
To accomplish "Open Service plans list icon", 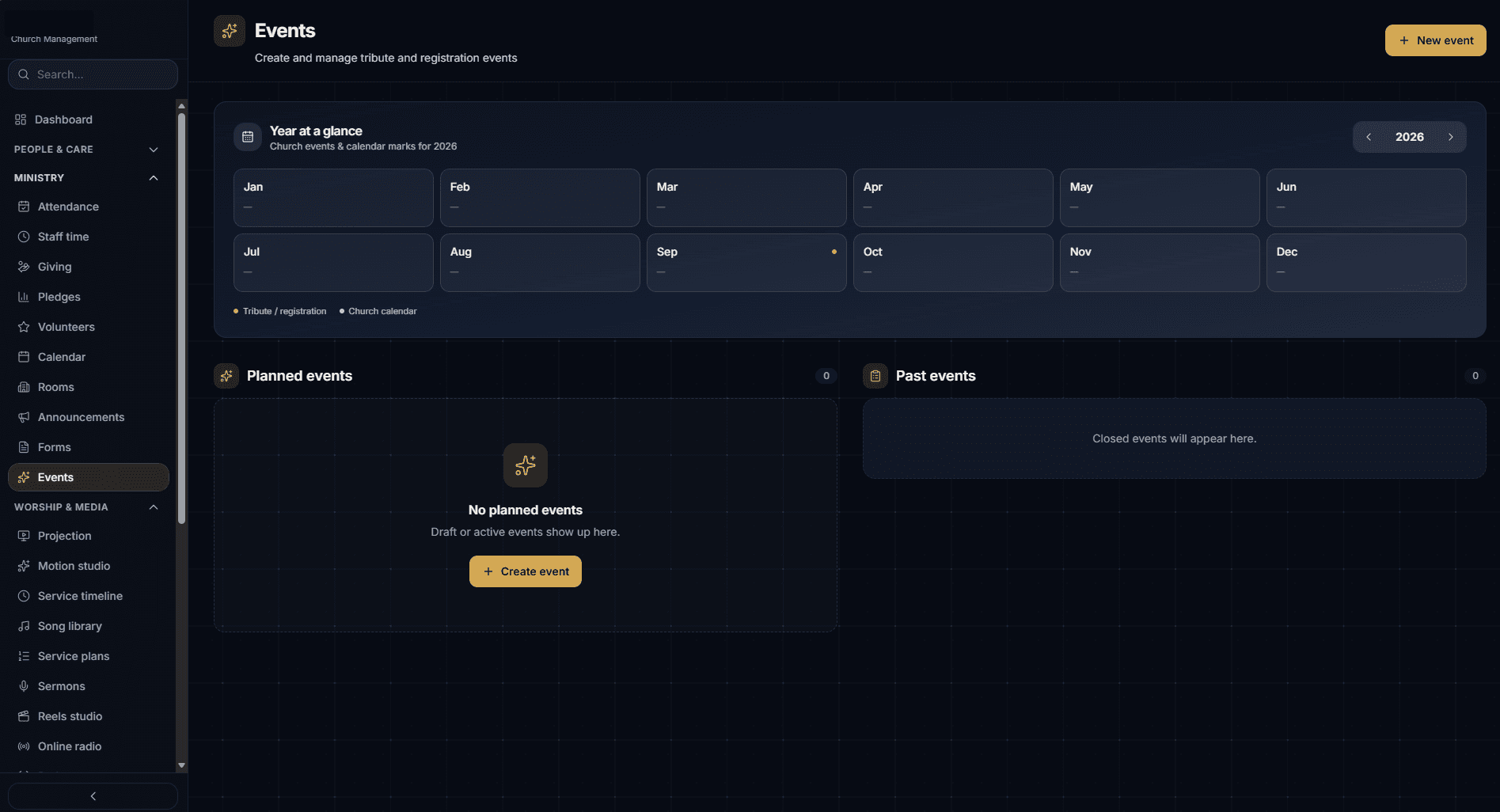I will point(24,656).
